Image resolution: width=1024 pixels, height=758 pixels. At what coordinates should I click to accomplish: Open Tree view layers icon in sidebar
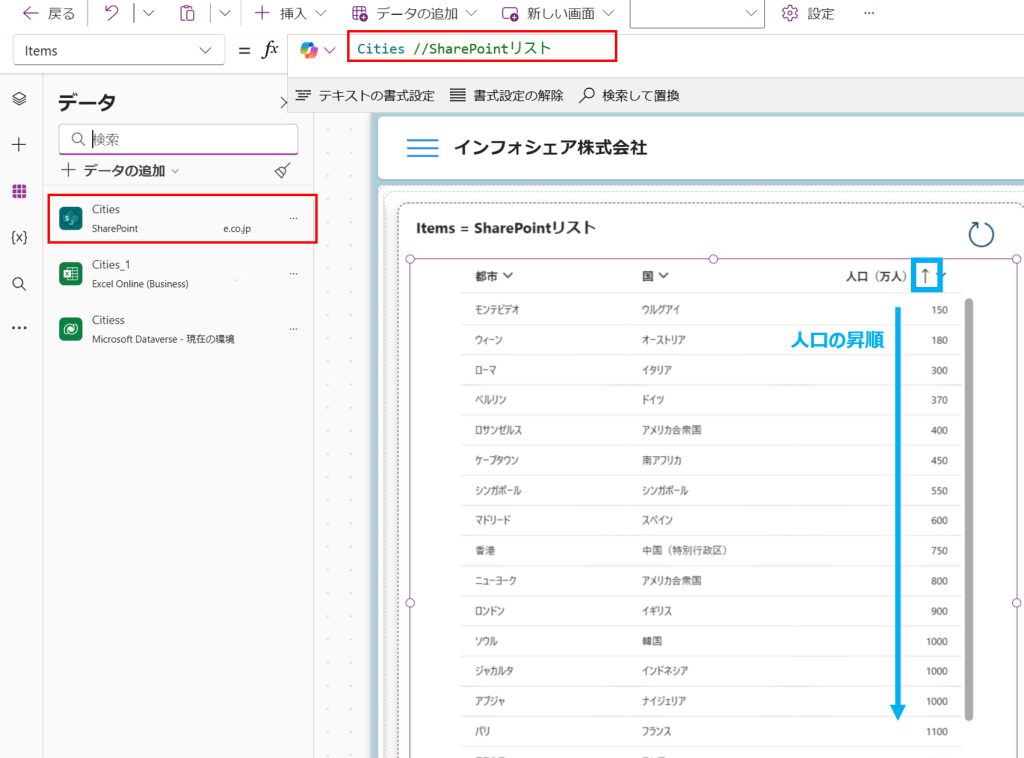click(x=19, y=99)
